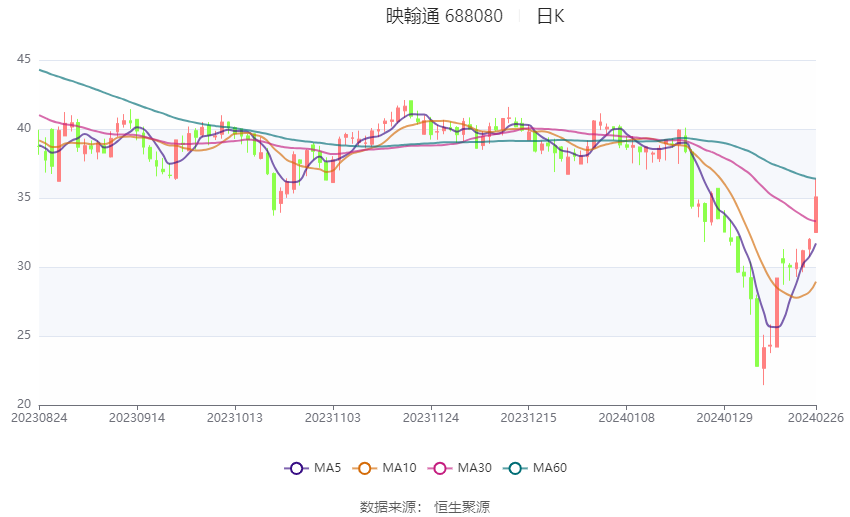Click the last red candlestick at 20240226
This screenshot has width=850, height=517.
coord(816,214)
